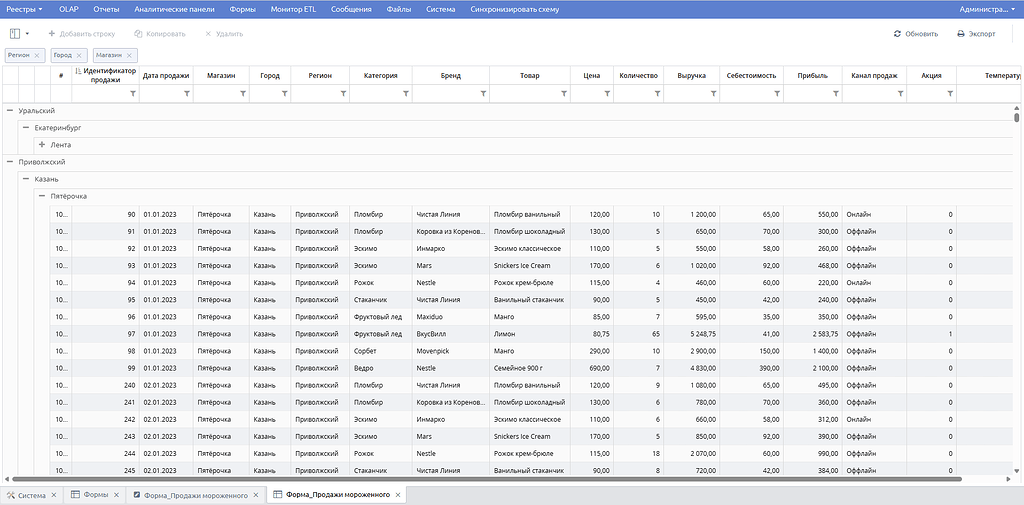The width and height of the screenshot is (1024, 505).
Task: Open filter icon under Категория column
Action: point(406,94)
